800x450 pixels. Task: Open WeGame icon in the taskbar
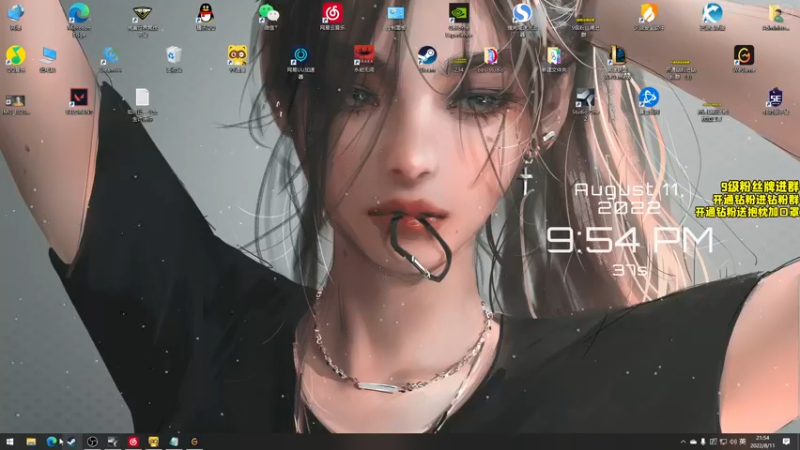194,441
